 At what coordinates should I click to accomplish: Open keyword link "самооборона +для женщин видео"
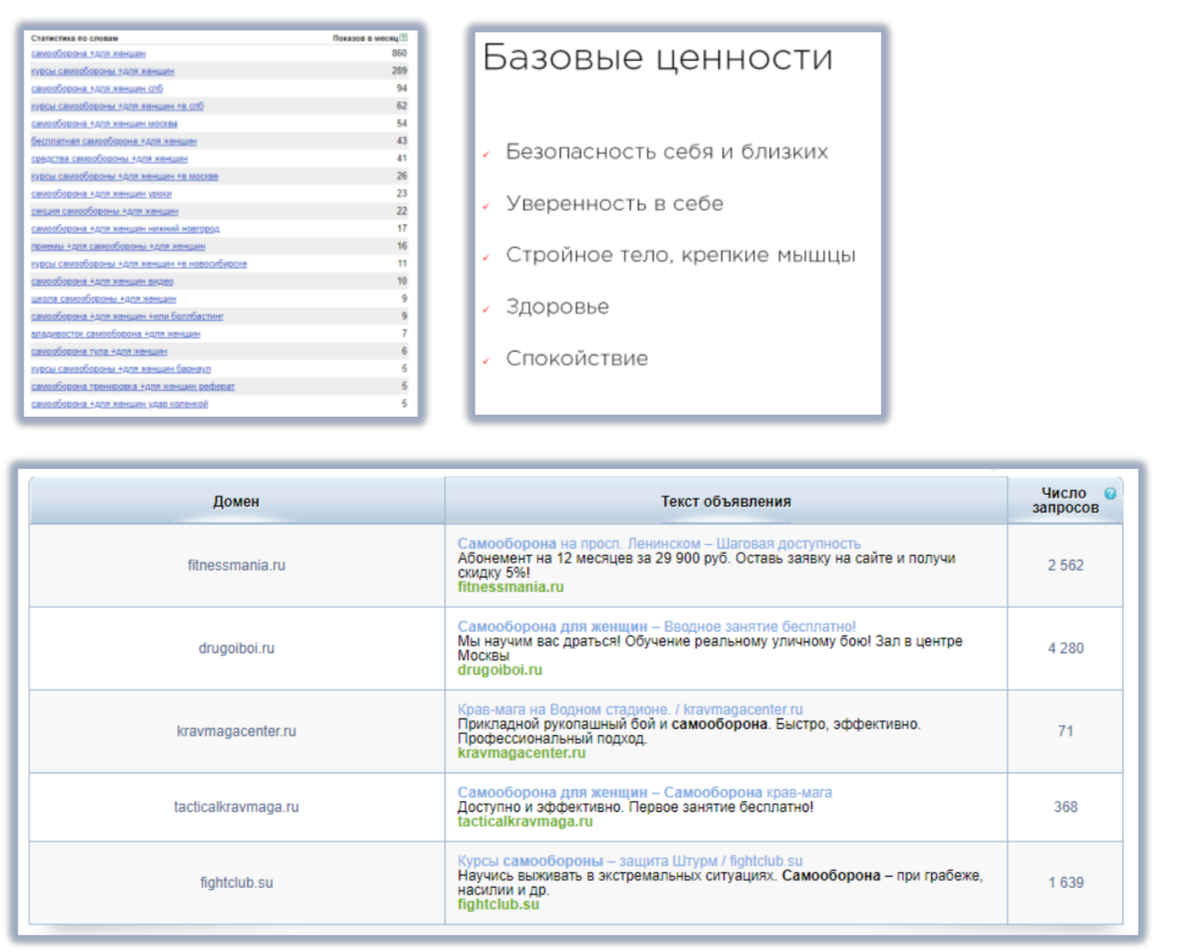click(x=102, y=282)
